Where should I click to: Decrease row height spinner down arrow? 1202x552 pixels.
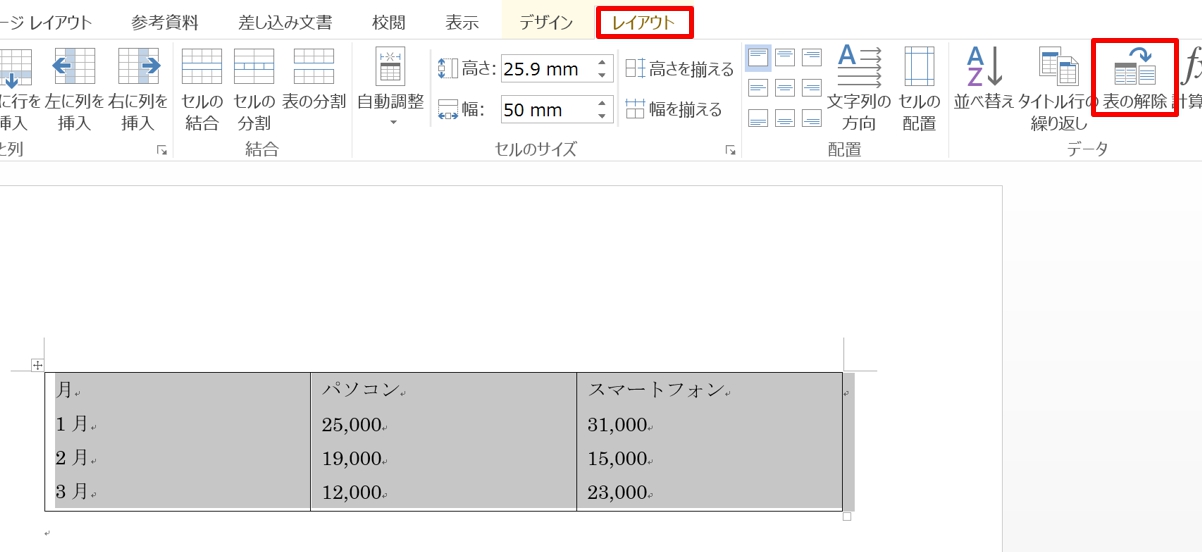[x=602, y=75]
